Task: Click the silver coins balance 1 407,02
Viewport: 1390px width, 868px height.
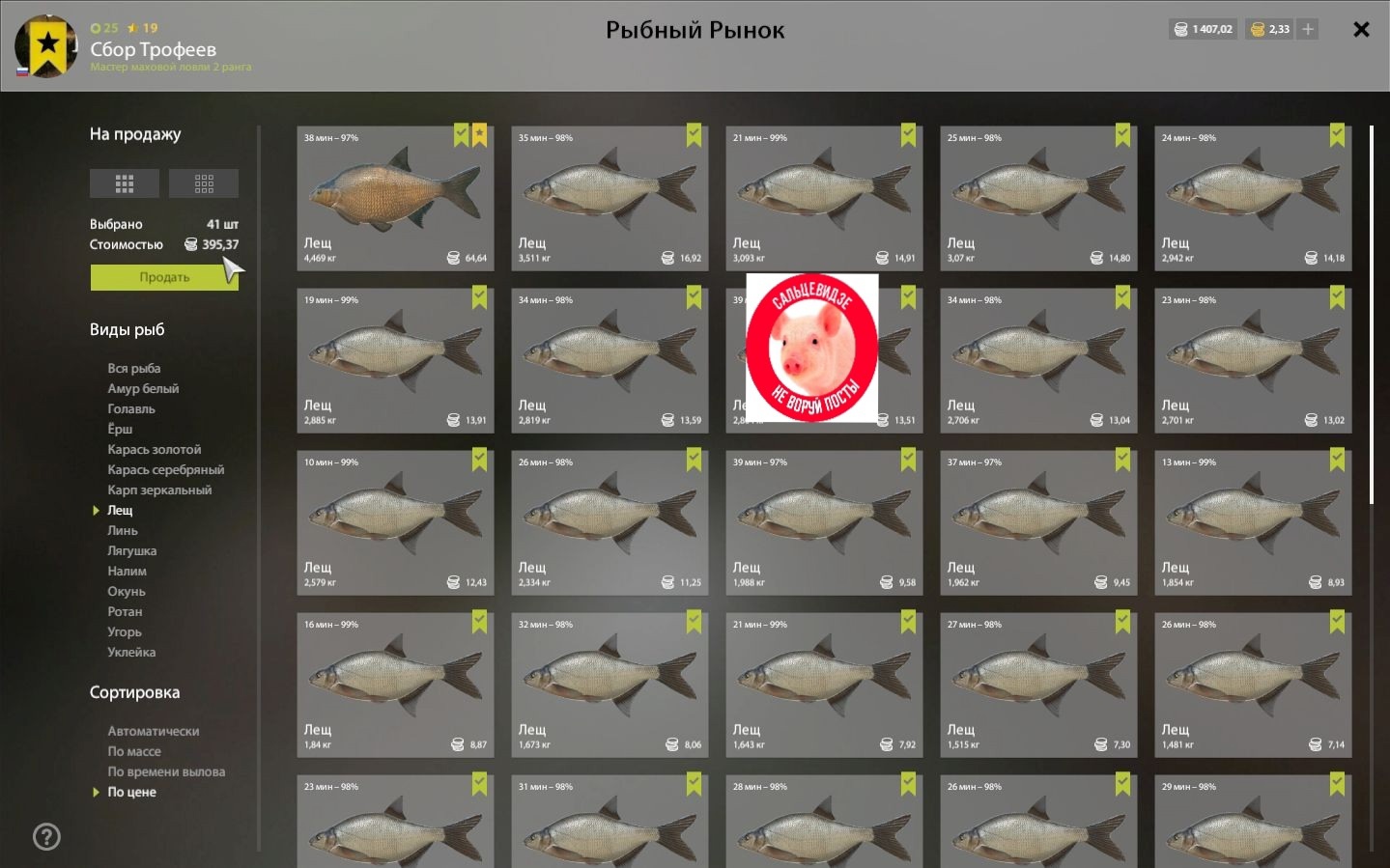Action: (x=1203, y=29)
